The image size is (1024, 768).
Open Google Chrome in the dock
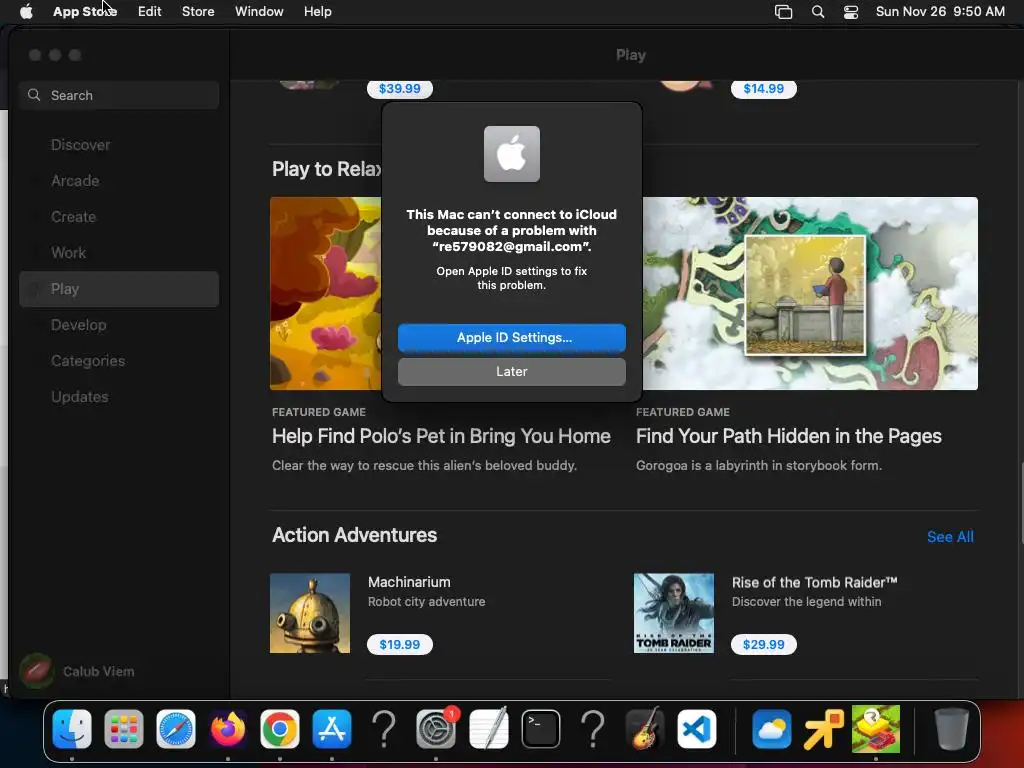tap(280, 729)
